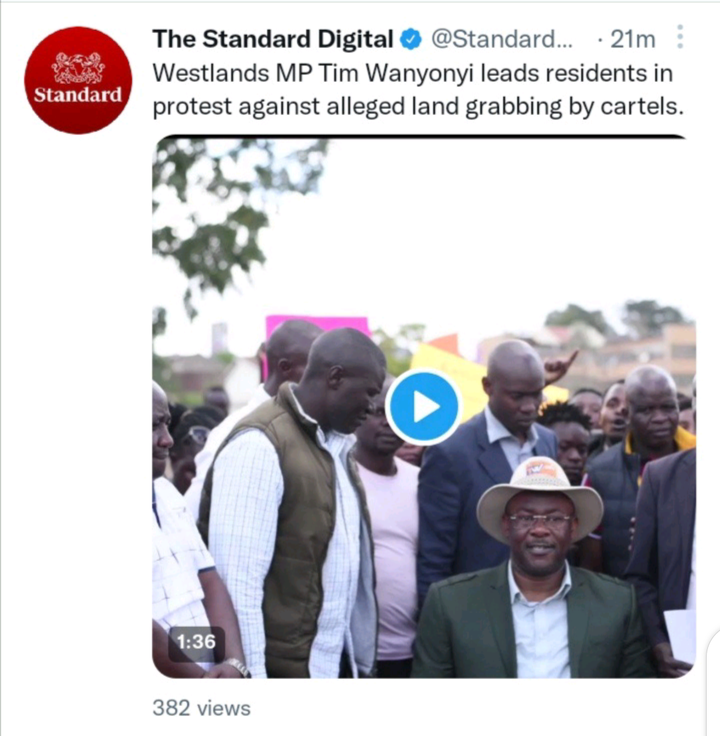Click the 382 views counter
The width and height of the screenshot is (720, 736).
(201, 708)
